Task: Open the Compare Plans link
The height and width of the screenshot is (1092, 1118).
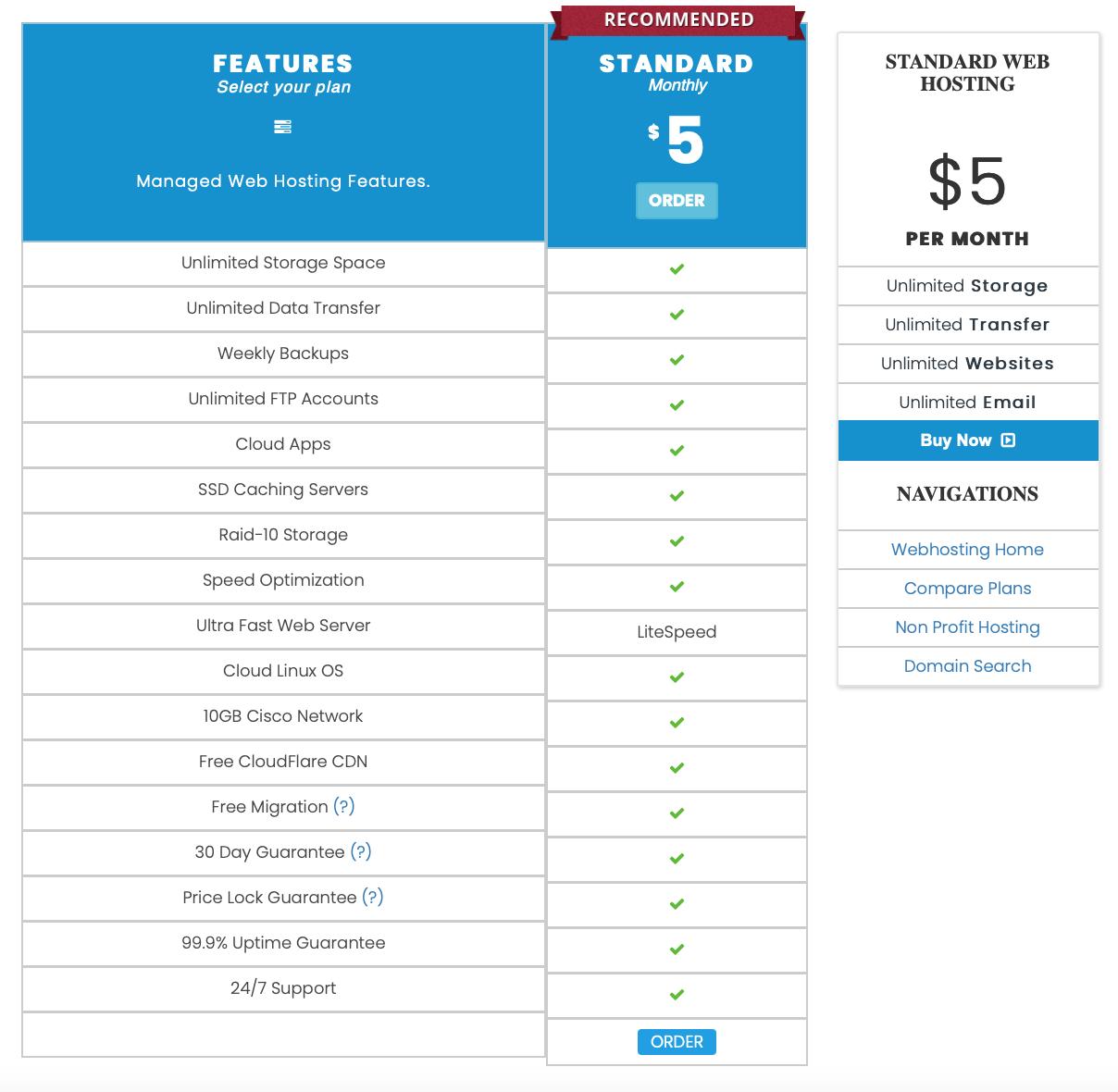Action: point(967,588)
